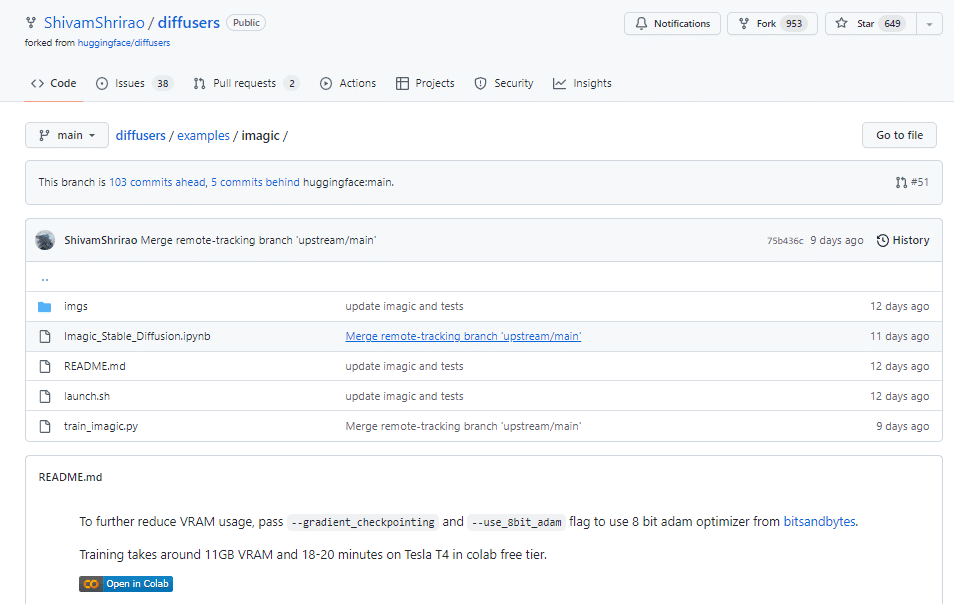Open the imgs row commit message

404,306
